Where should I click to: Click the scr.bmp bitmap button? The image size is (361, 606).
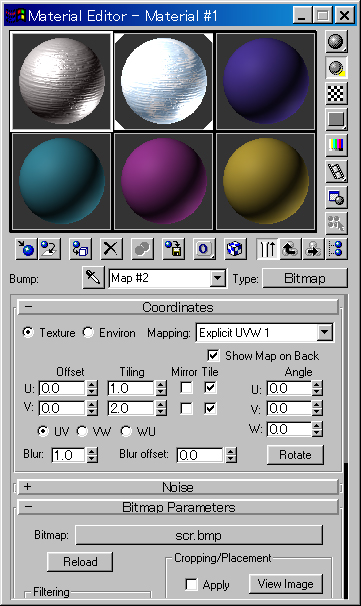tap(199, 535)
